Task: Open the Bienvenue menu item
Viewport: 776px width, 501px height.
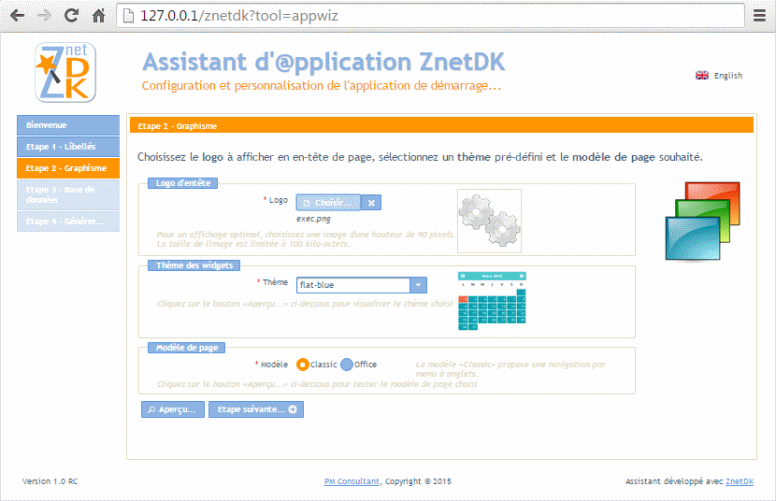Action: pos(68,125)
